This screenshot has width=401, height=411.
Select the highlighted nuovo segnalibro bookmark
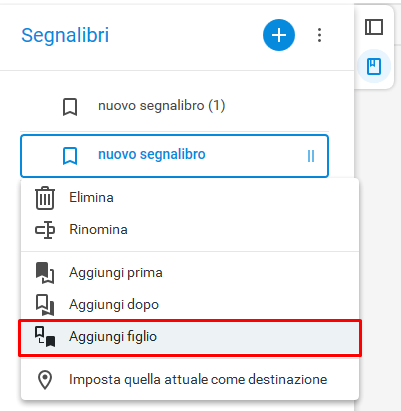174,156
